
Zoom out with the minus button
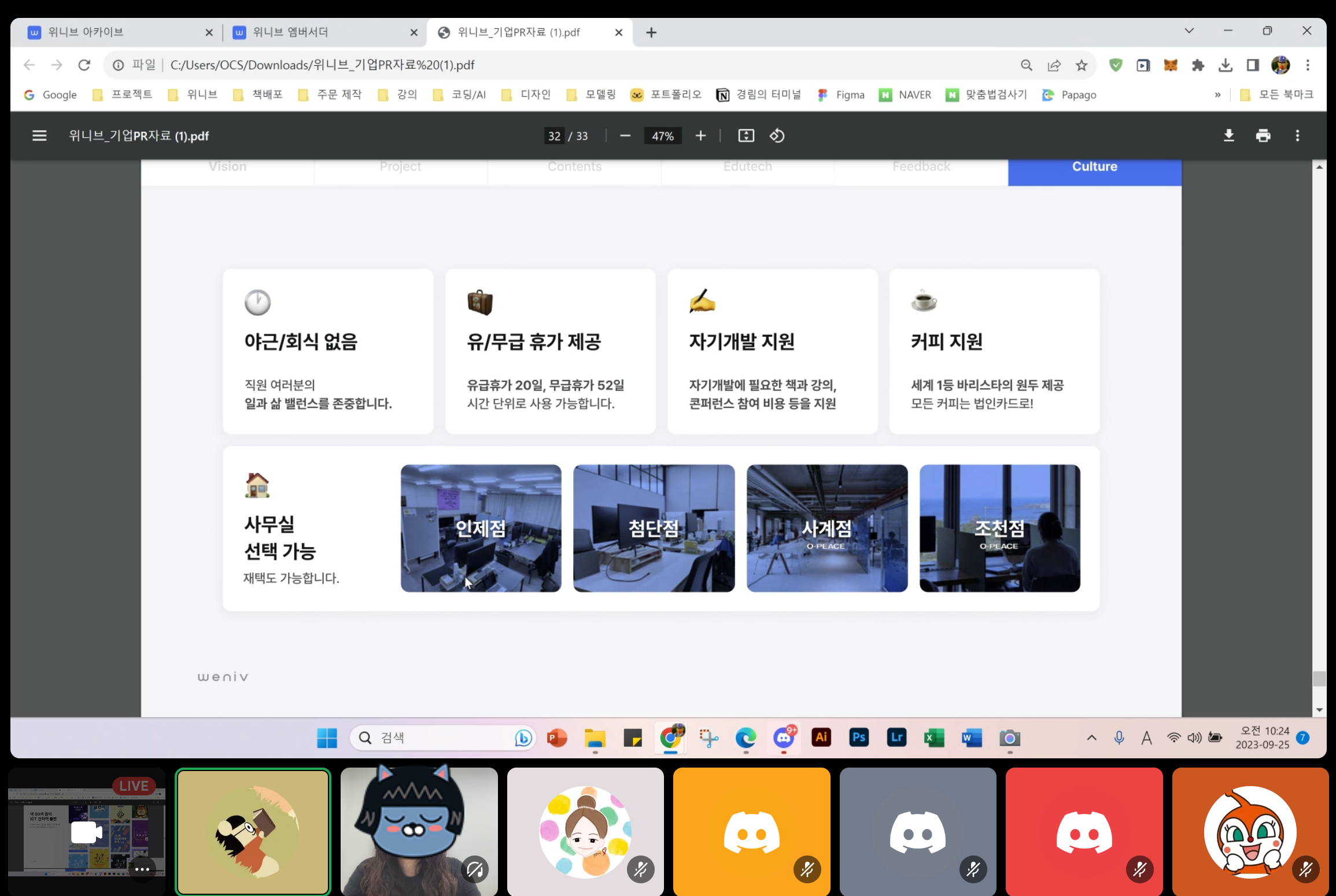pyautogui.click(x=625, y=136)
